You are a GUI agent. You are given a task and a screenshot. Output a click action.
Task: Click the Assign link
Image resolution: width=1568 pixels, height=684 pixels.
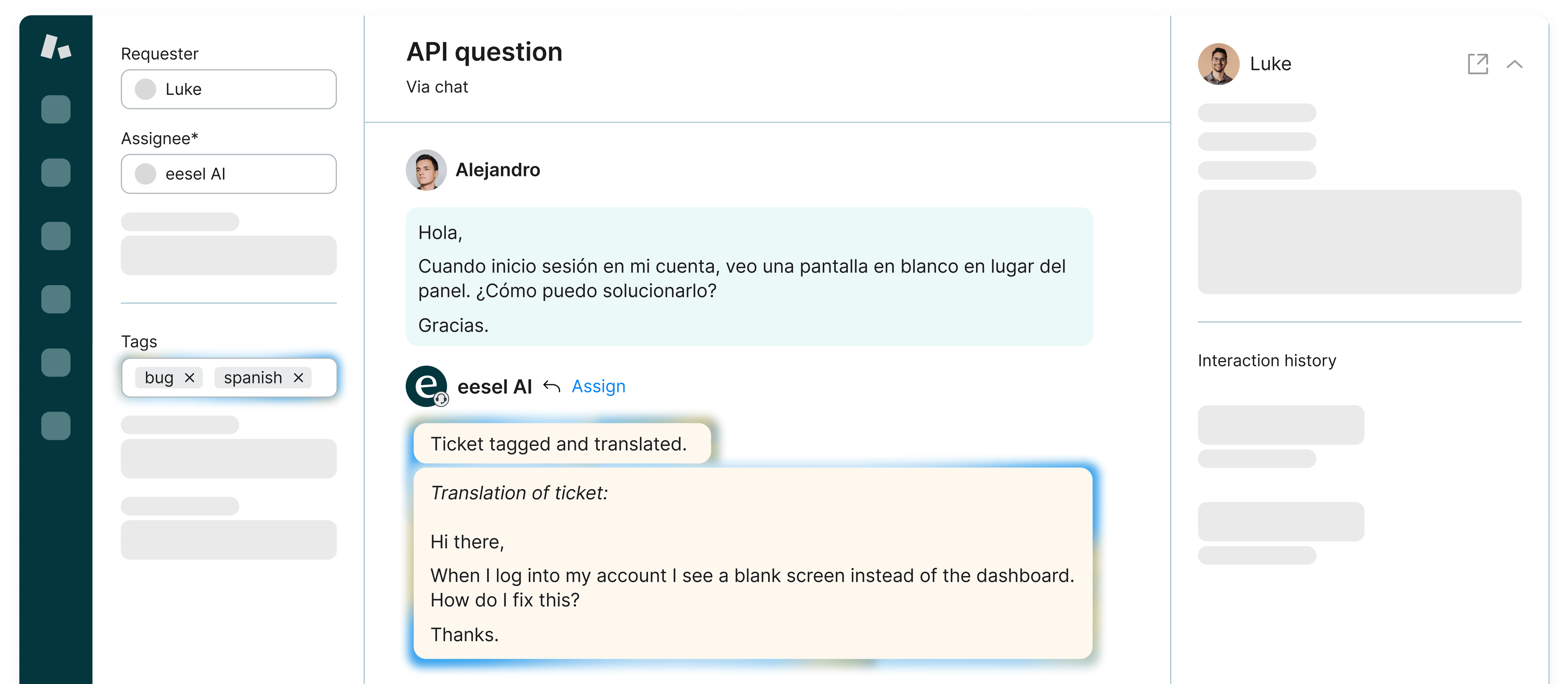598,386
